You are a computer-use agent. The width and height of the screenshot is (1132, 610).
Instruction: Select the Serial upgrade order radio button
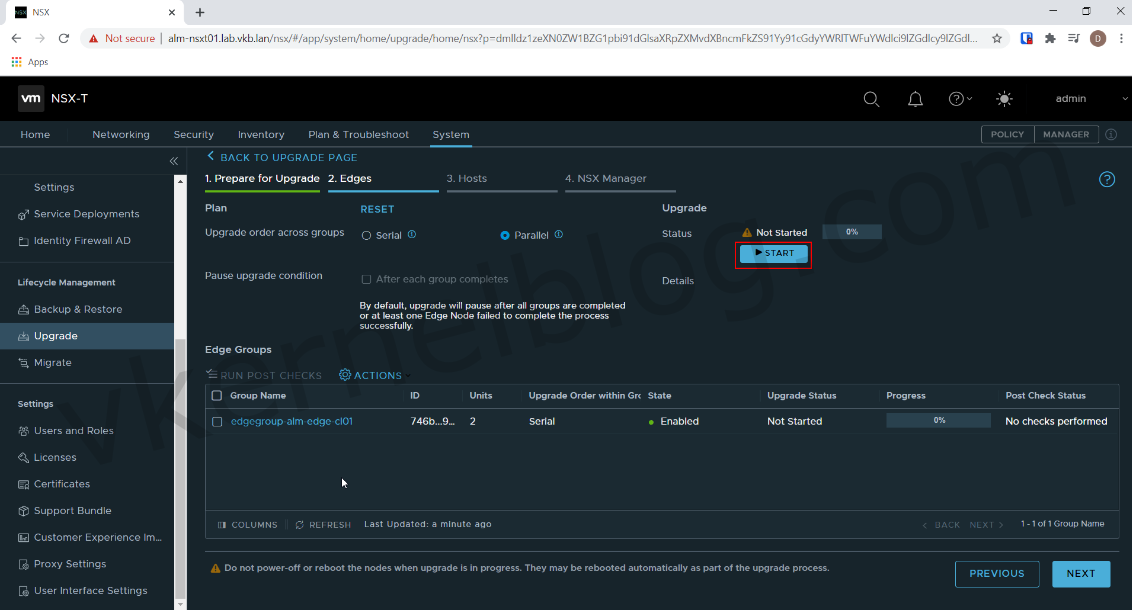(366, 234)
